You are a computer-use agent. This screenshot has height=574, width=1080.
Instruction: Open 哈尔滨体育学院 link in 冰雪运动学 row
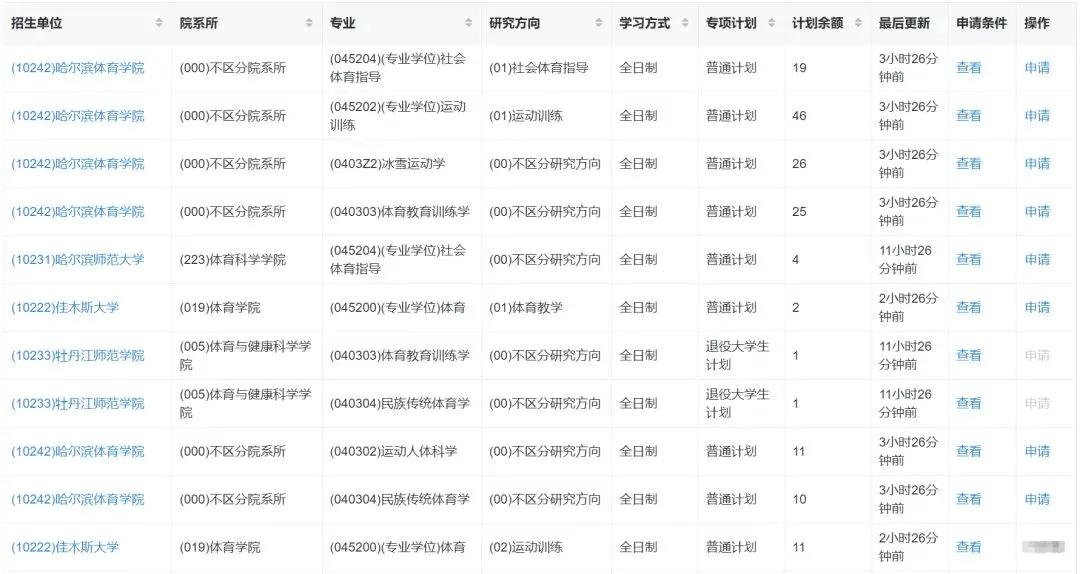(78, 164)
